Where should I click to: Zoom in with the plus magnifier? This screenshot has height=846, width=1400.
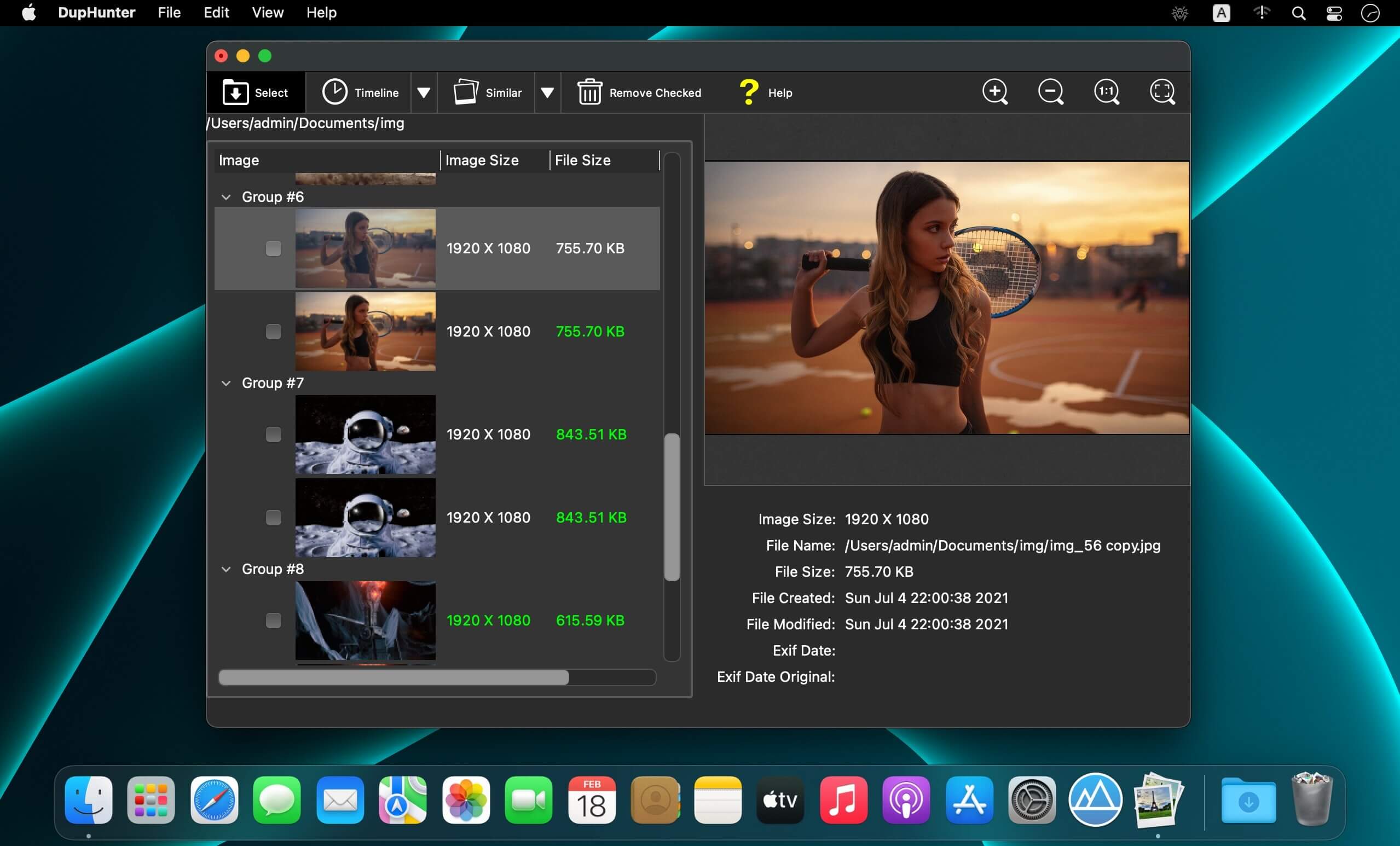995,91
